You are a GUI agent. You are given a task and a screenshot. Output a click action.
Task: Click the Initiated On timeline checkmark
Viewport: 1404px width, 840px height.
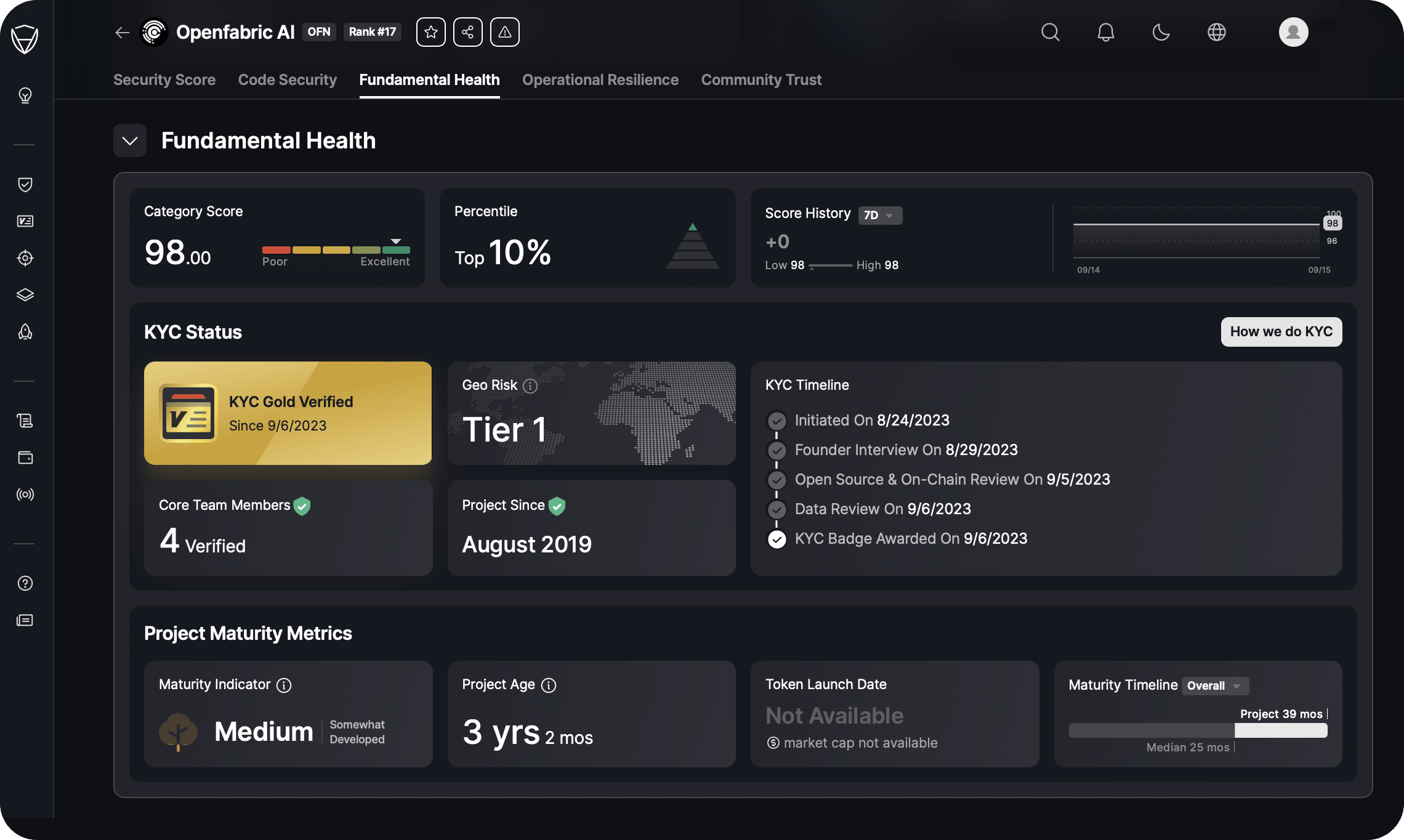point(777,421)
